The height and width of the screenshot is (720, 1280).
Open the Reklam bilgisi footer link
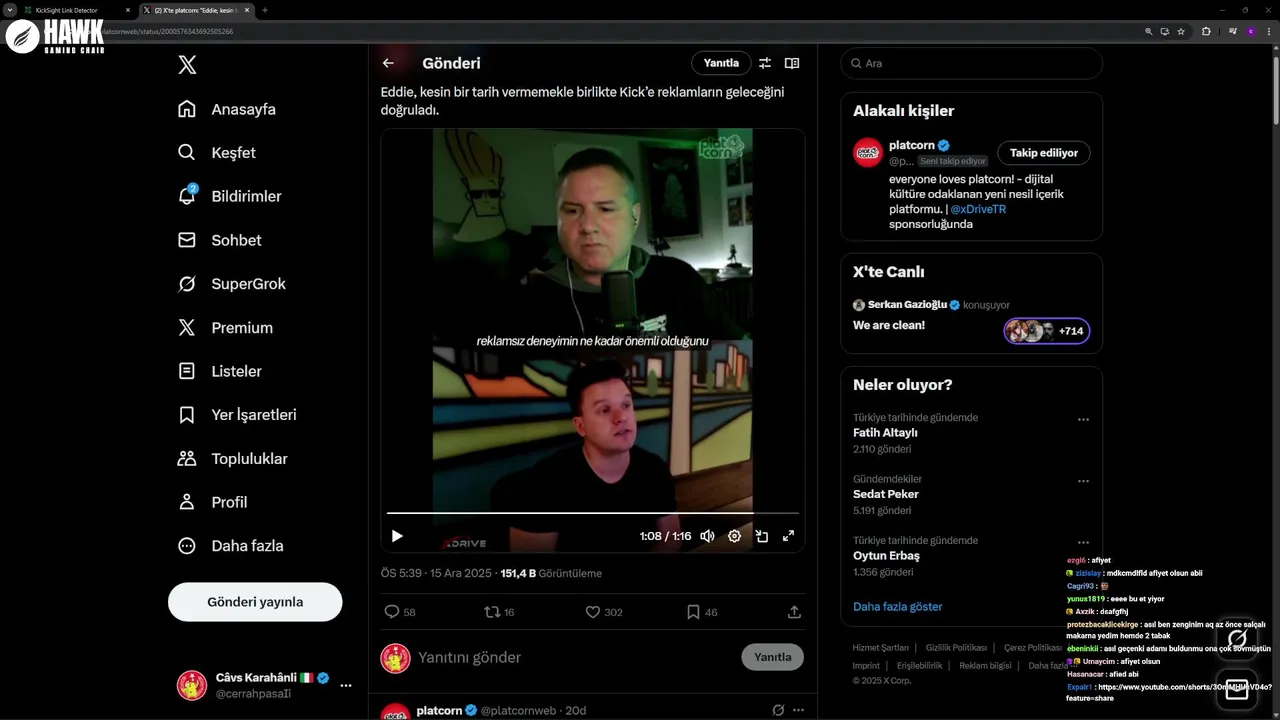(985, 666)
